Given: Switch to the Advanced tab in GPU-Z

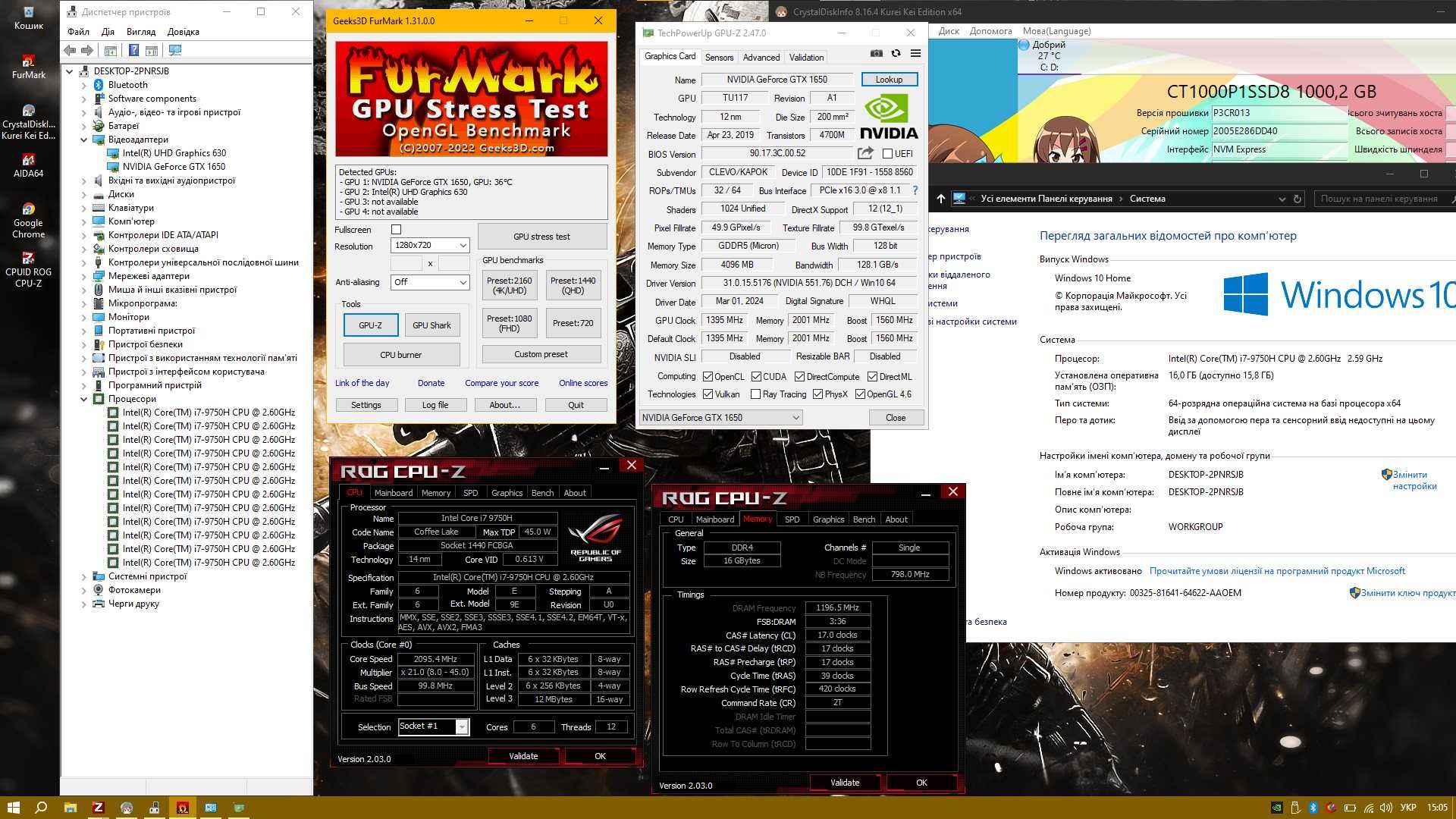Looking at the screenshot, I should (x=761, y=58).
